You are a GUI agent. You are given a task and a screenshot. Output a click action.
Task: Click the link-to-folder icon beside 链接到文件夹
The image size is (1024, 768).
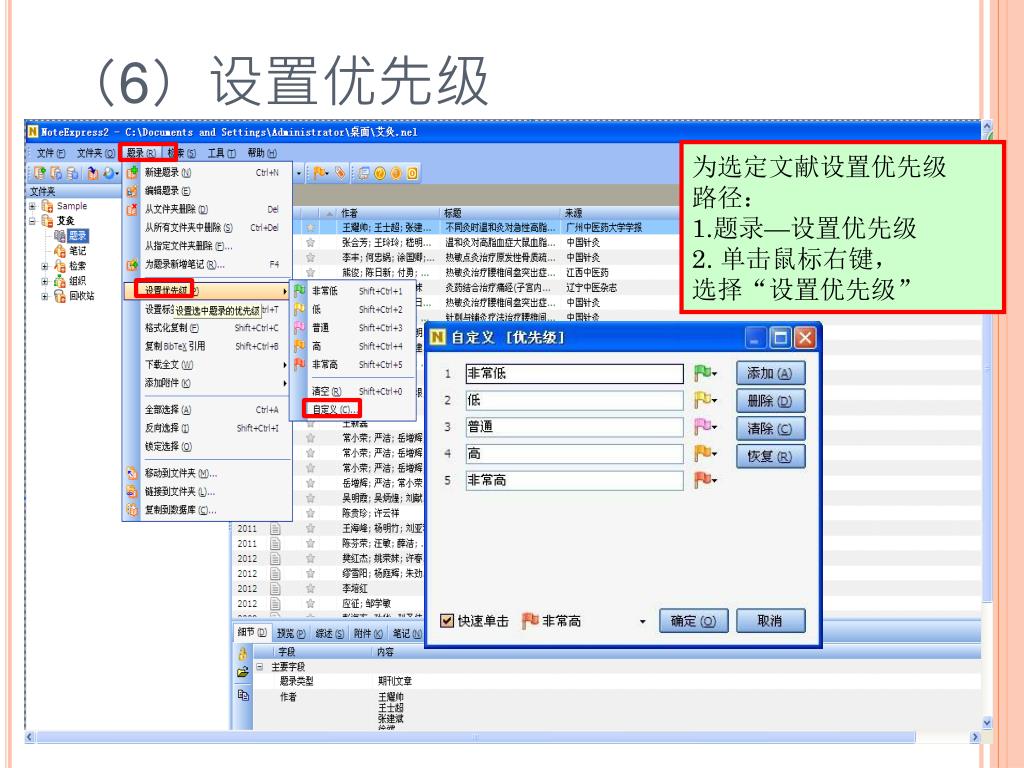(x=132, y=491)
